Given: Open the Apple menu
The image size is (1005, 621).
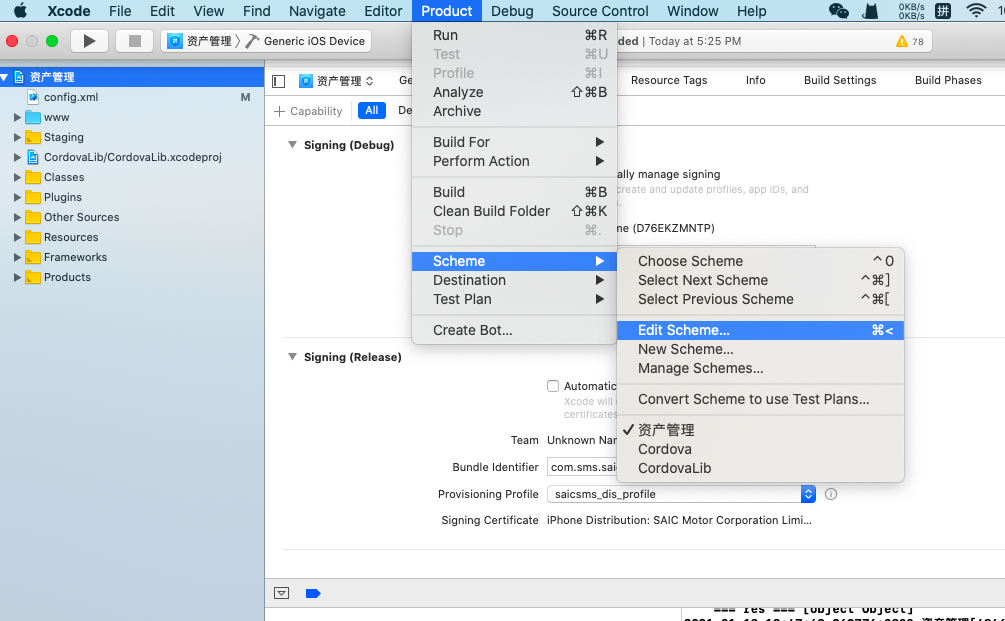Looking at the screenshot, I should [21, 11].
